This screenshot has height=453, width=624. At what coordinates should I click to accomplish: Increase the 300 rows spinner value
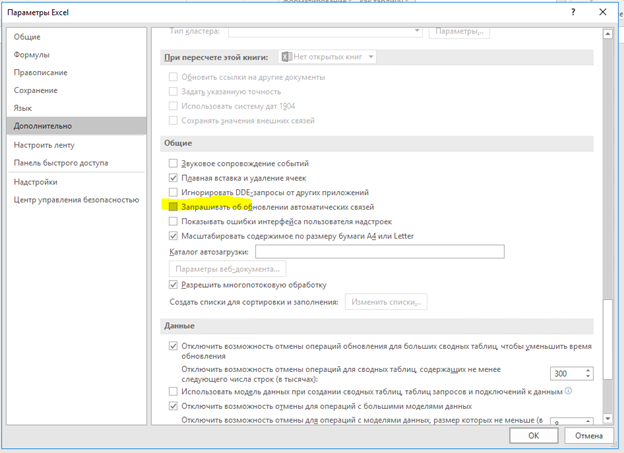coord(588,371)
